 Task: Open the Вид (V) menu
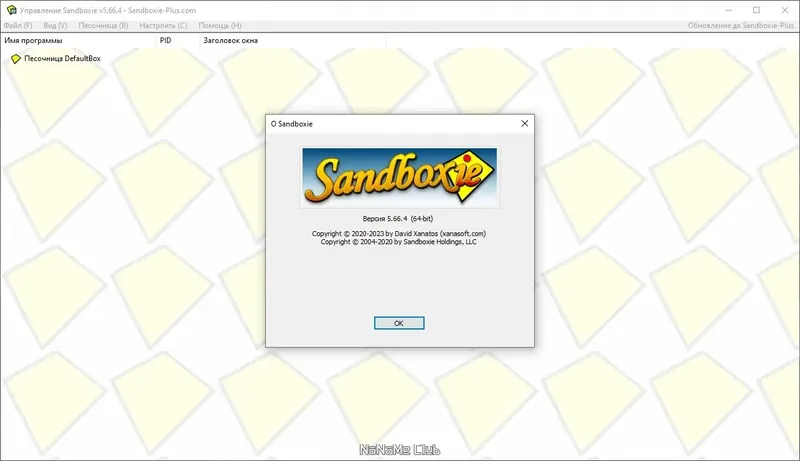click(x=55, y=25)
